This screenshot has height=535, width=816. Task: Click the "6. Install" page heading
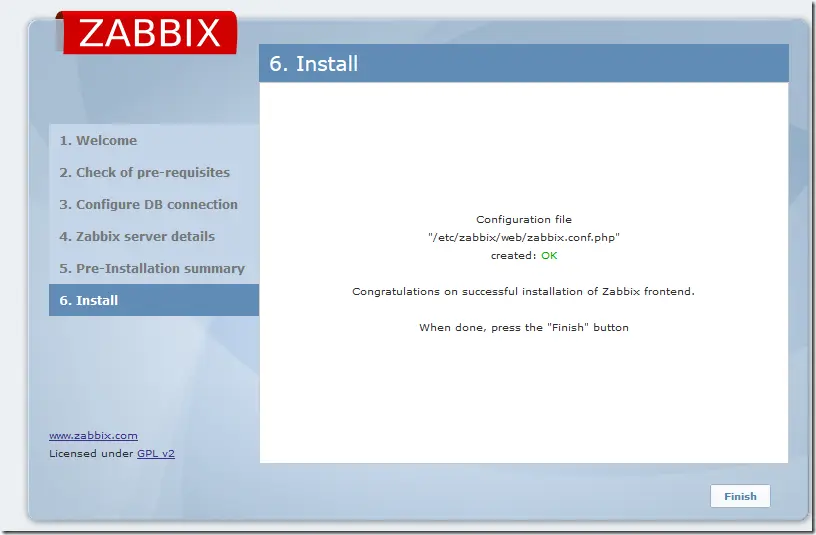click(314, 63)
